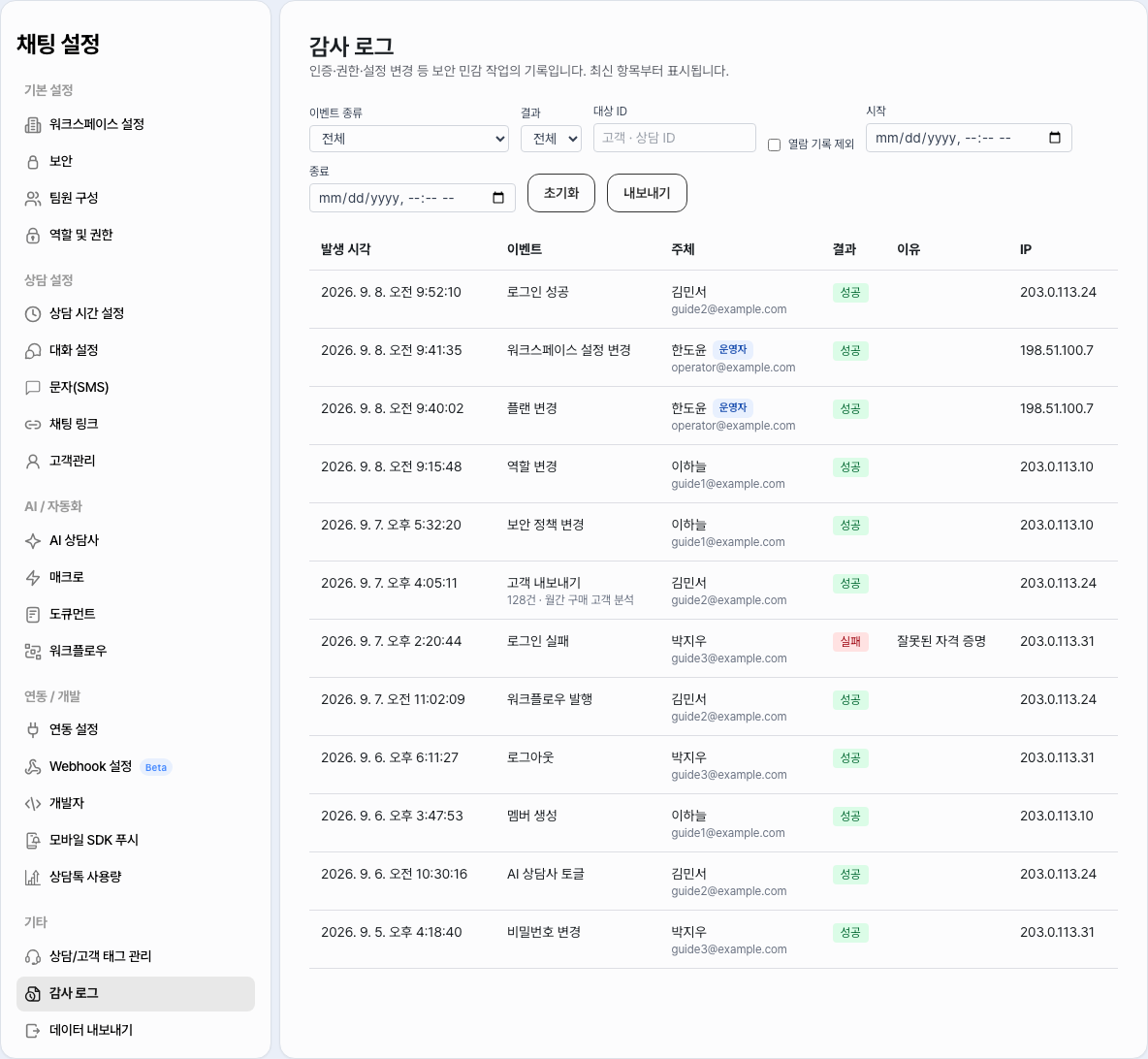Open the 이벤트 종류 dropdown
The image size is (1148, 1059).
(x=409, y=139)
